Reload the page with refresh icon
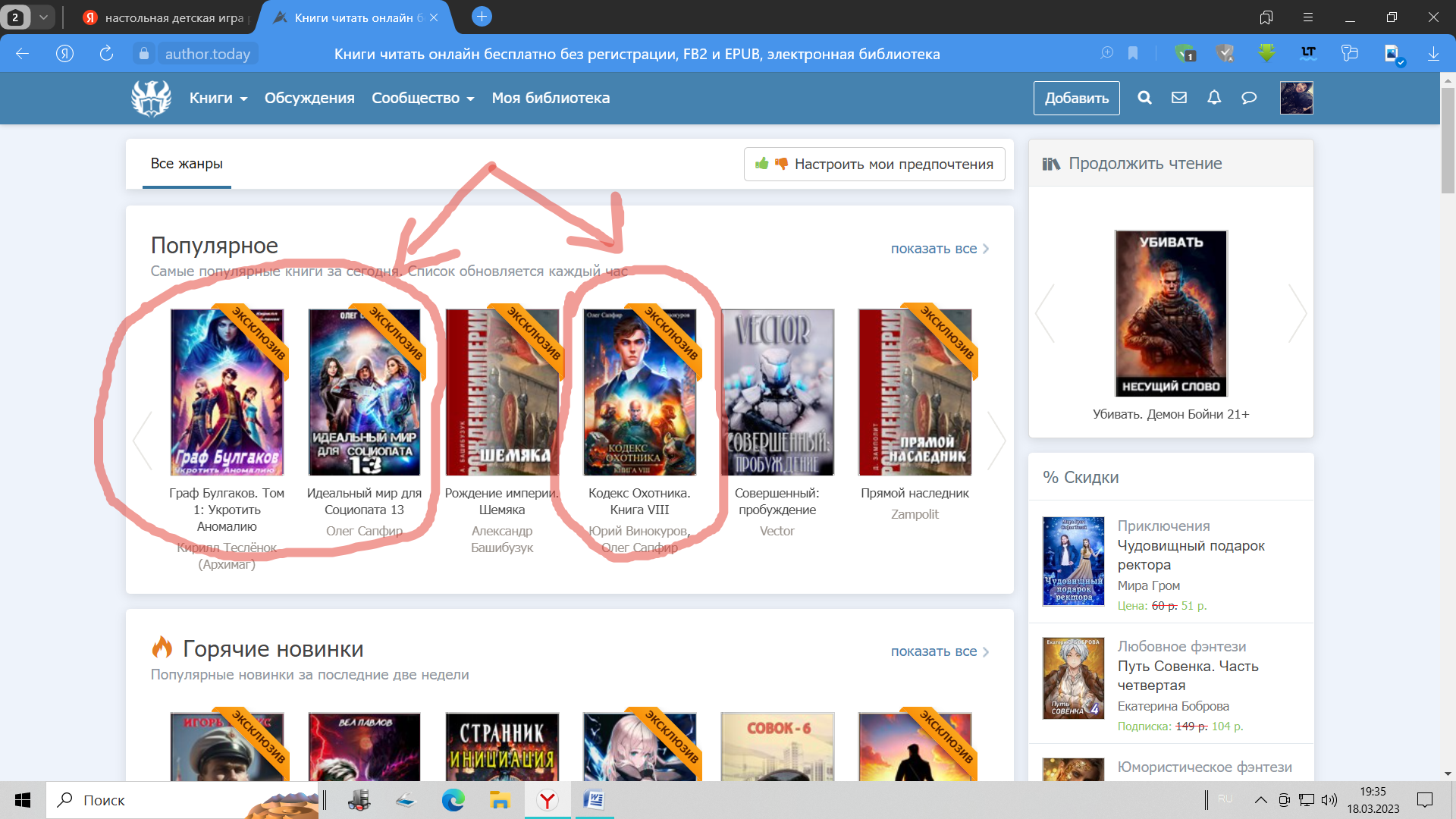This screenshot has width=1456, height=819. coord(106,53)
